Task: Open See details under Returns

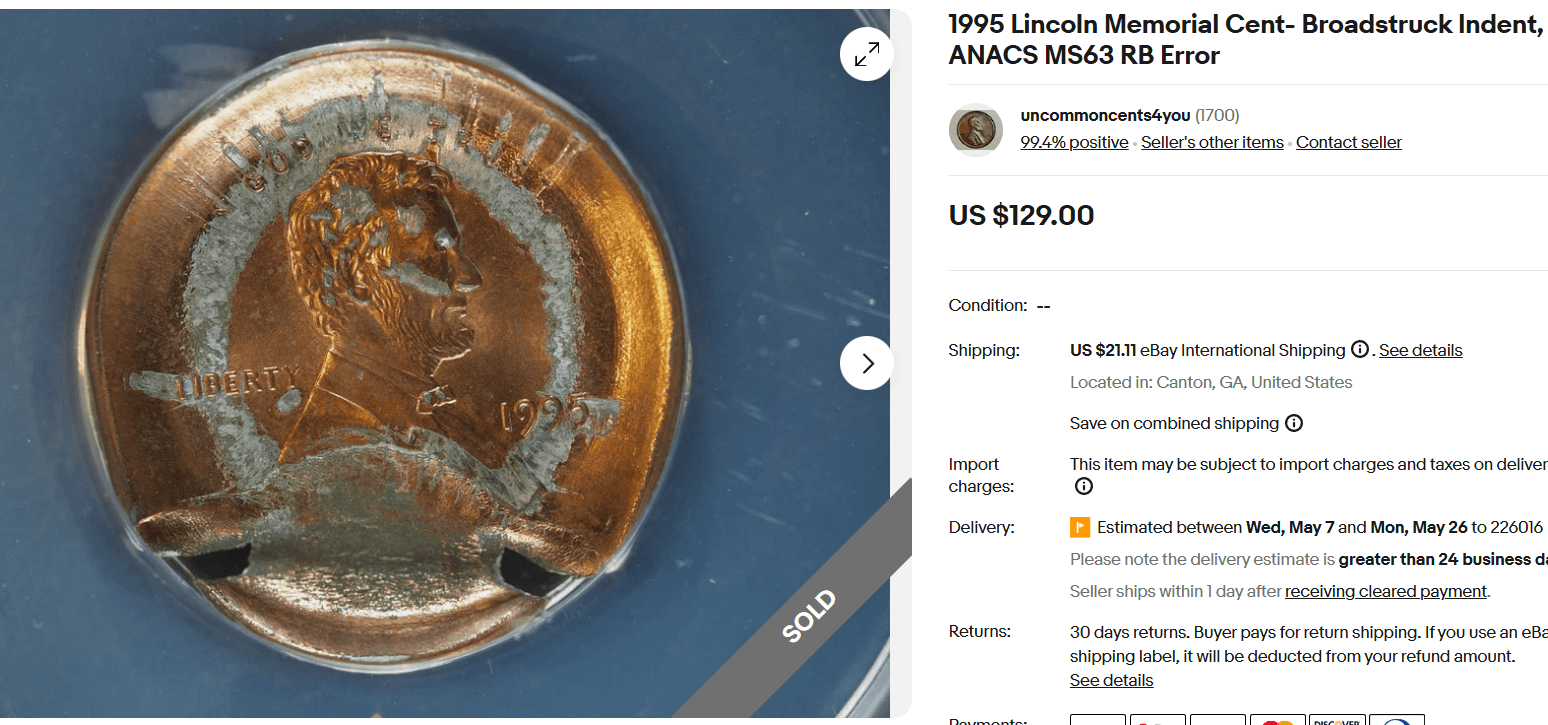Action: pos(1111,679)
